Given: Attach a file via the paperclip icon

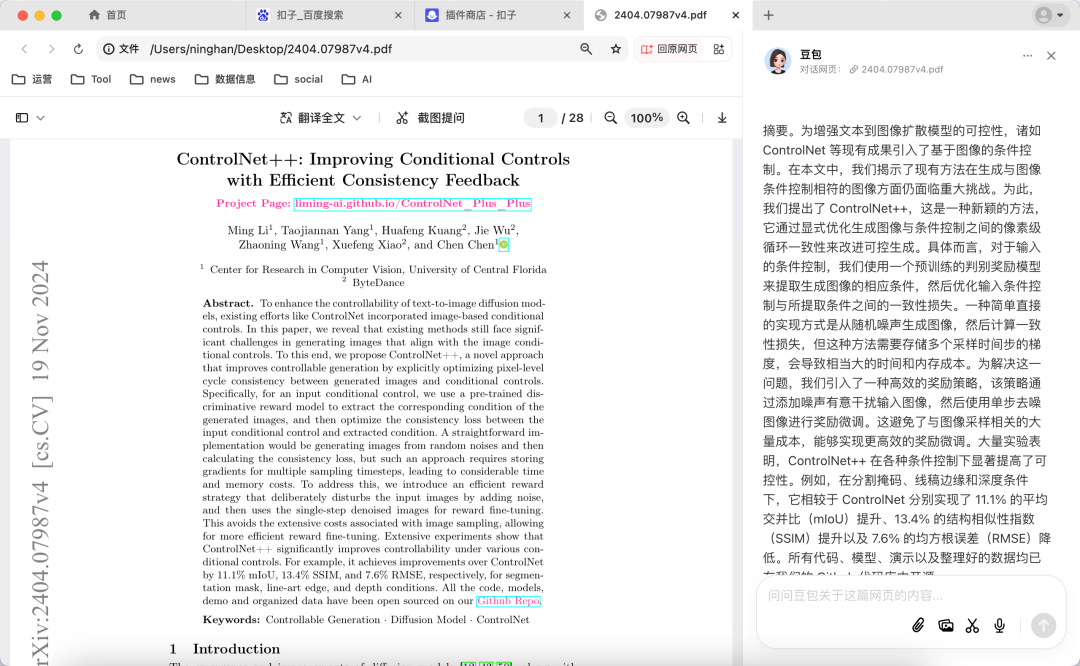Looking at the screenshot, I should coord(919,625).
